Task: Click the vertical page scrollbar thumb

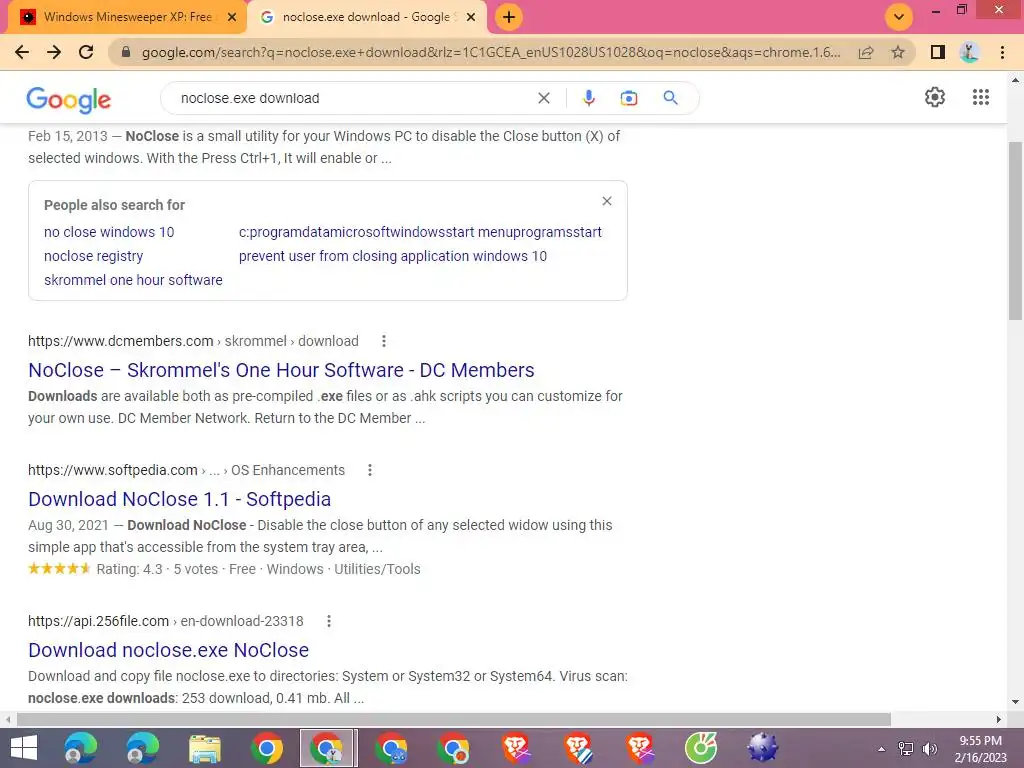Action: coord(1016,230)
